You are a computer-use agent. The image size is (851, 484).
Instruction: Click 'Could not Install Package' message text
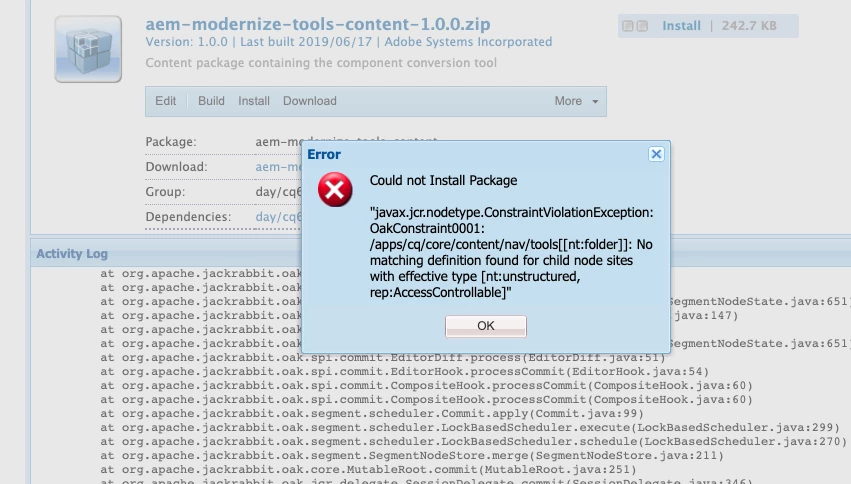pyautogui.click(x=443, y=181)
